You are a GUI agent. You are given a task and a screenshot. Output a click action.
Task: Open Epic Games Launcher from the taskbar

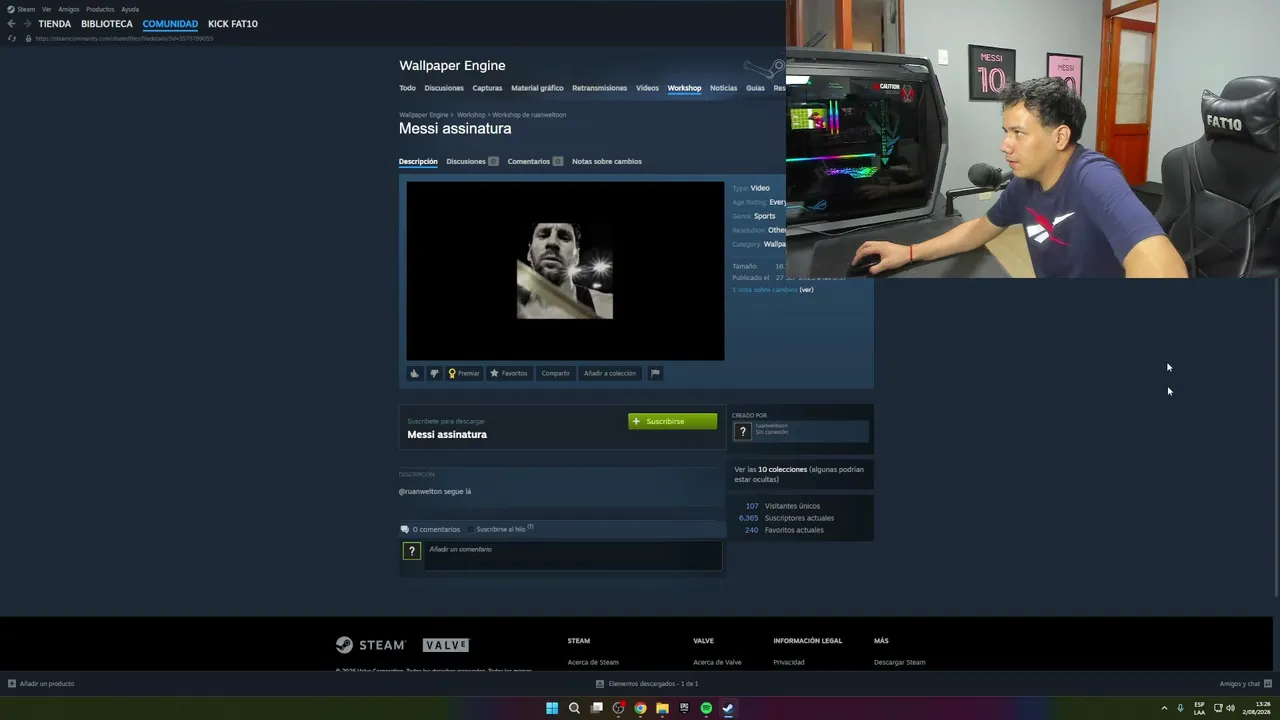coord(684,708)
